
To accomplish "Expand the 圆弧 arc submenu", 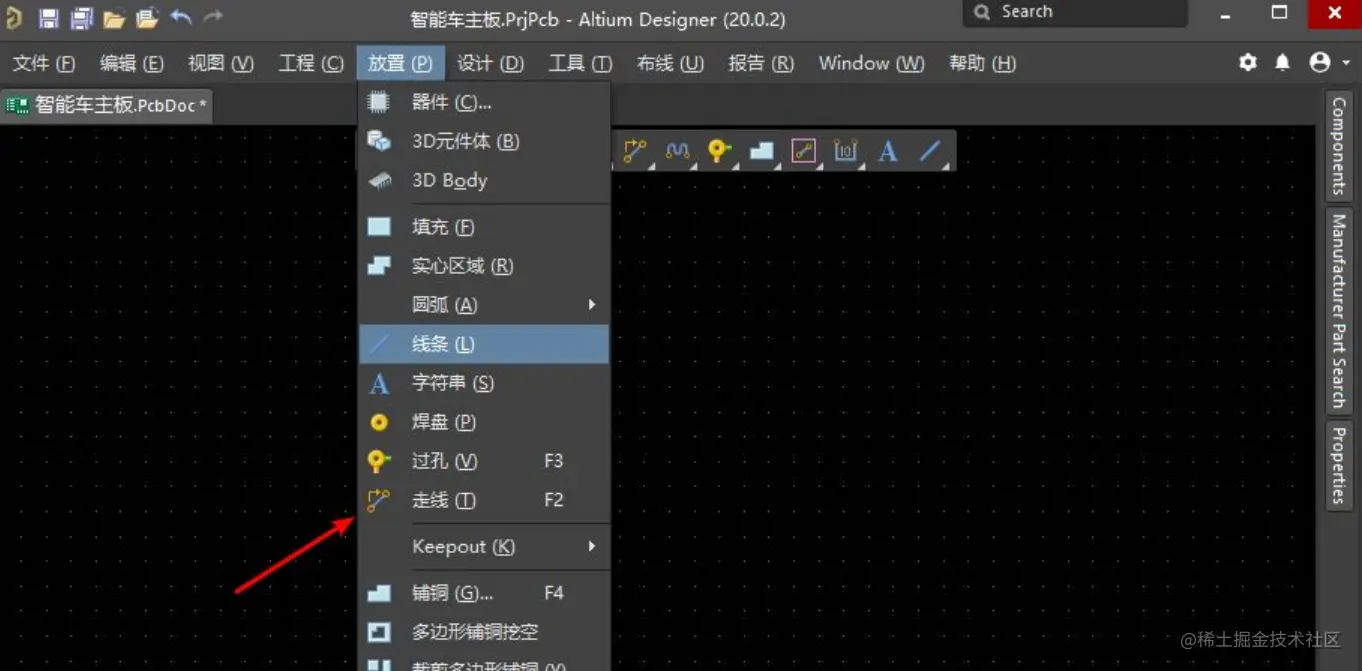I will (x=590, y=304).
